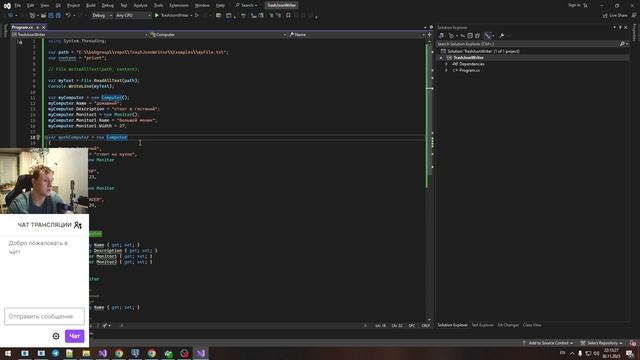Open the Debug configuration dropdown
Screen dimensions: 640x360
(102, 15)
